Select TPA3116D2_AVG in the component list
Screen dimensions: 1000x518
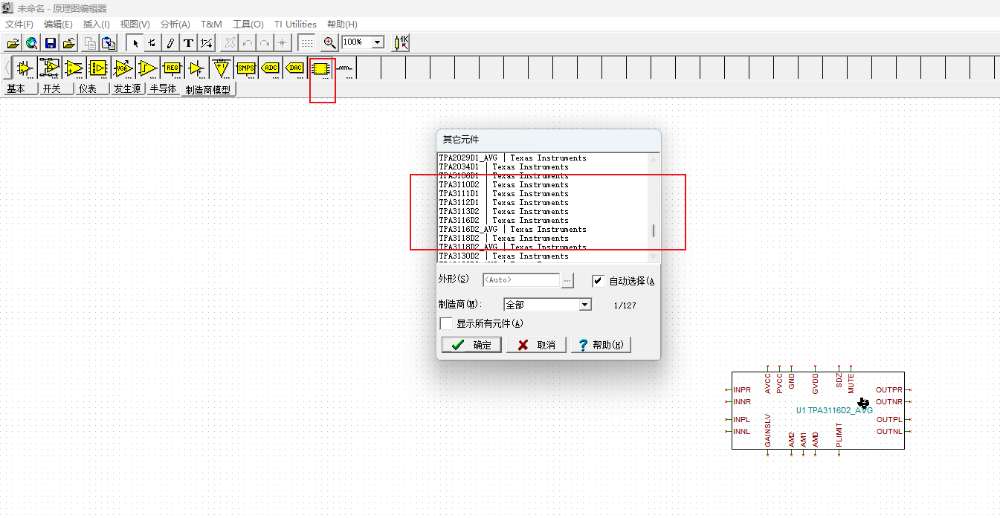(x=512, y=229)
